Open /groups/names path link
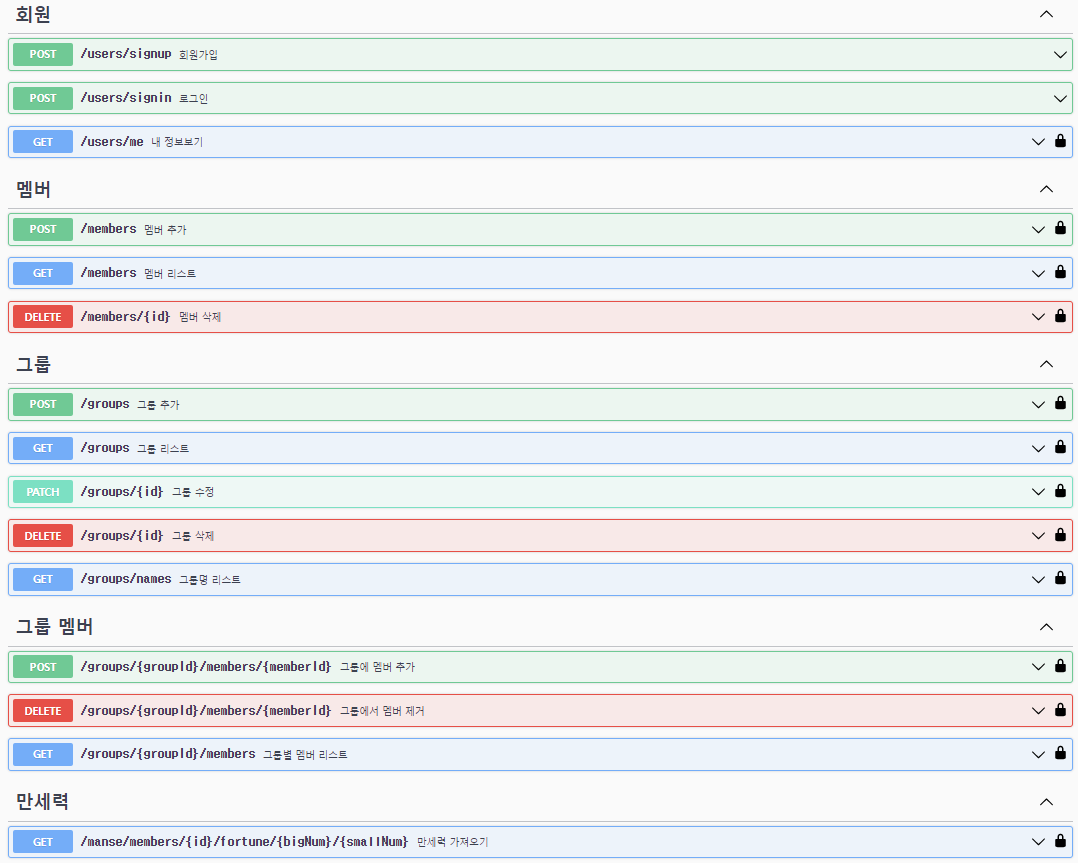1078x863 pixels. (x=126, y=579)
